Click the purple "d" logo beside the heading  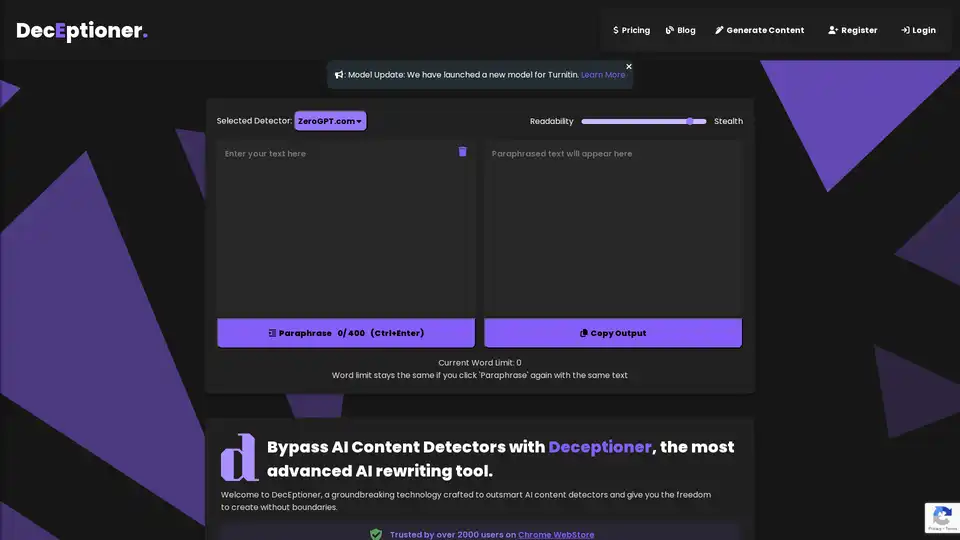[x=239, y=458]
